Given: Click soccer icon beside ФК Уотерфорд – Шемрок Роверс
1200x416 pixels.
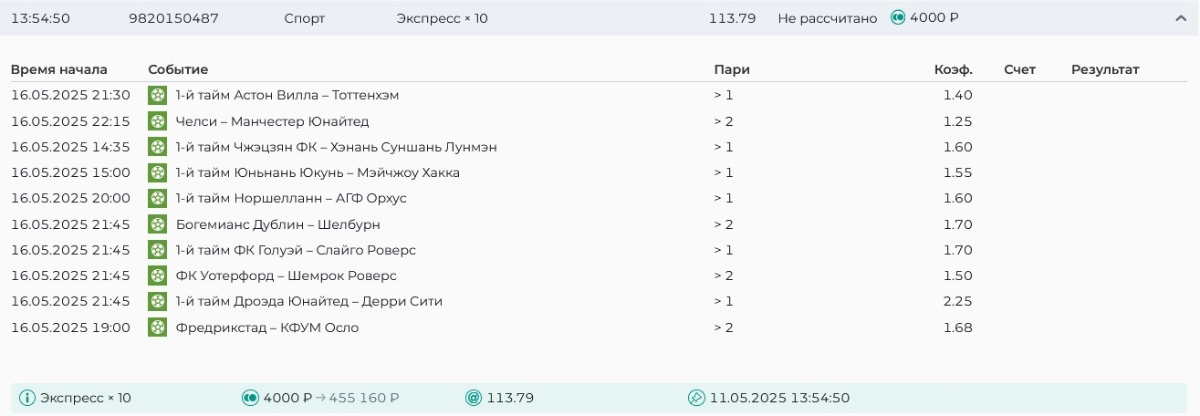Looking at the screenshot, I should pos(157,275).
